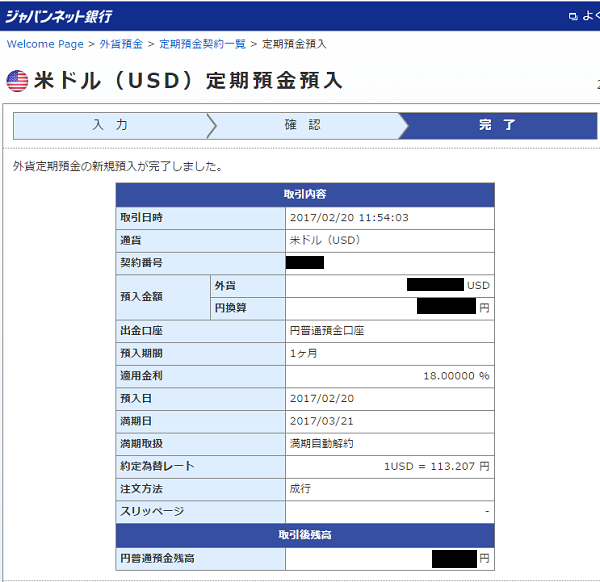The image size is (600, 582).
Task: Click the period value 1ヶ月
Action: (303, 354)
